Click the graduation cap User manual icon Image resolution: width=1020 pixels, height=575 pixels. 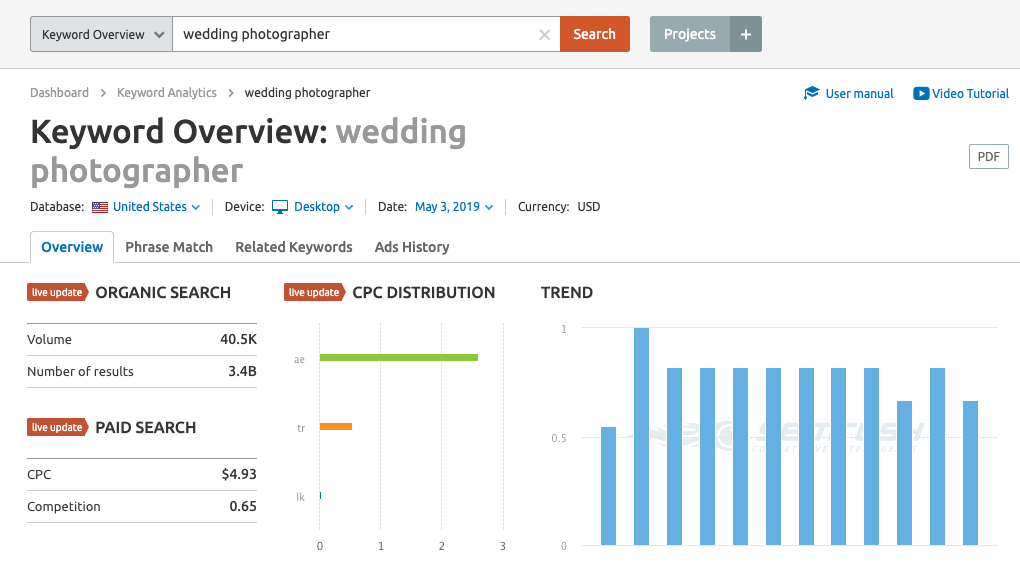pos(811,94)
